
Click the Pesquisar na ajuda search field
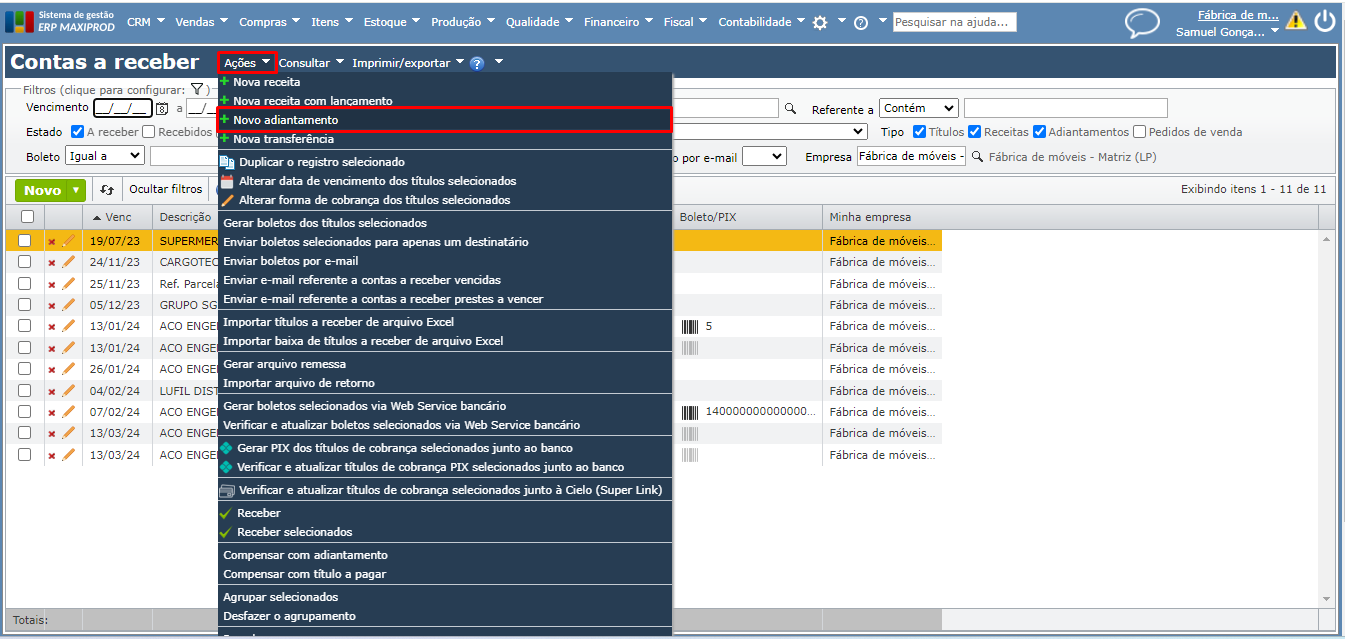click(x=954, y=22)
